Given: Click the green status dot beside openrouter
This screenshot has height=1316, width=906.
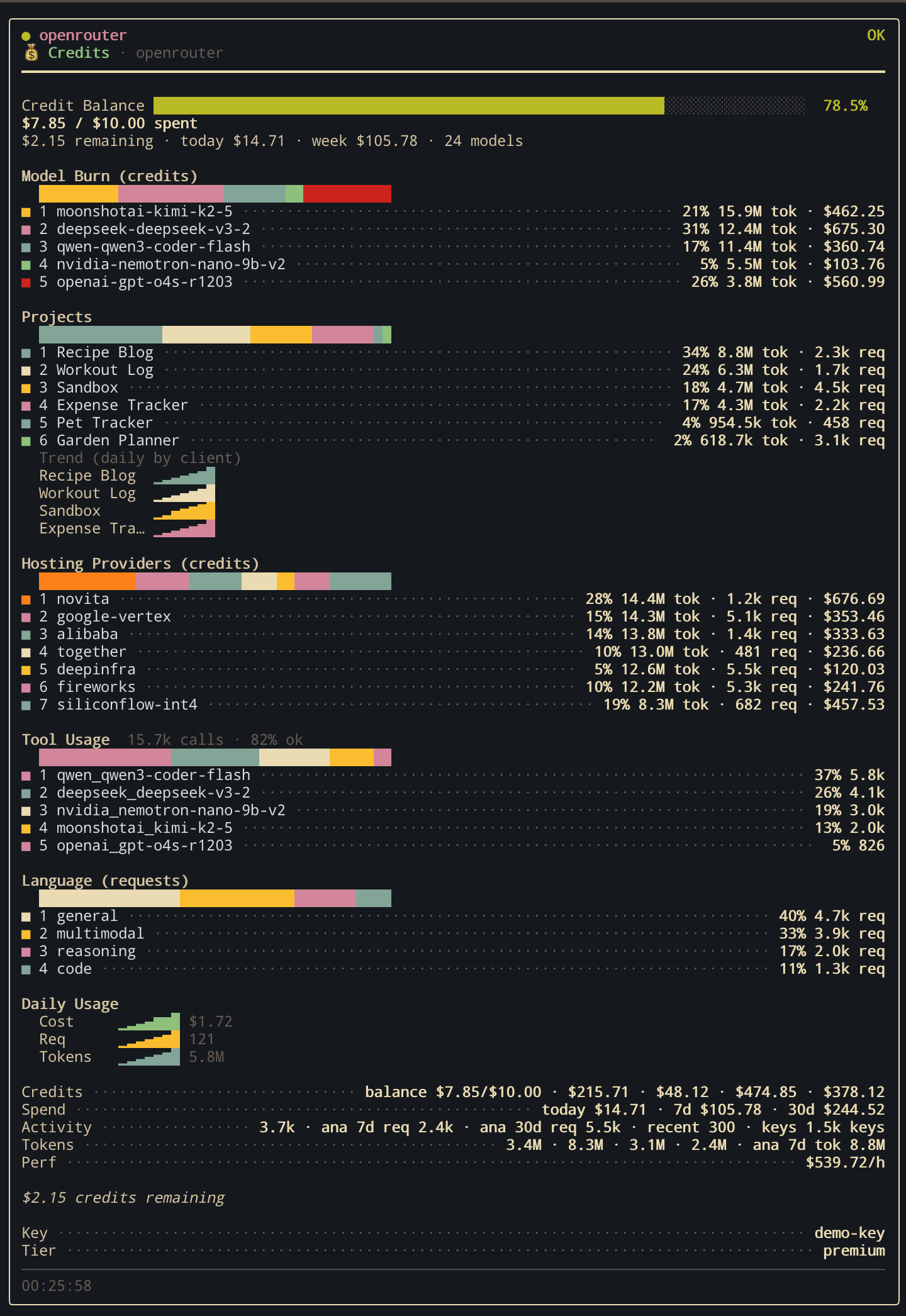Looking at the screenshot, I should [26, 36].
